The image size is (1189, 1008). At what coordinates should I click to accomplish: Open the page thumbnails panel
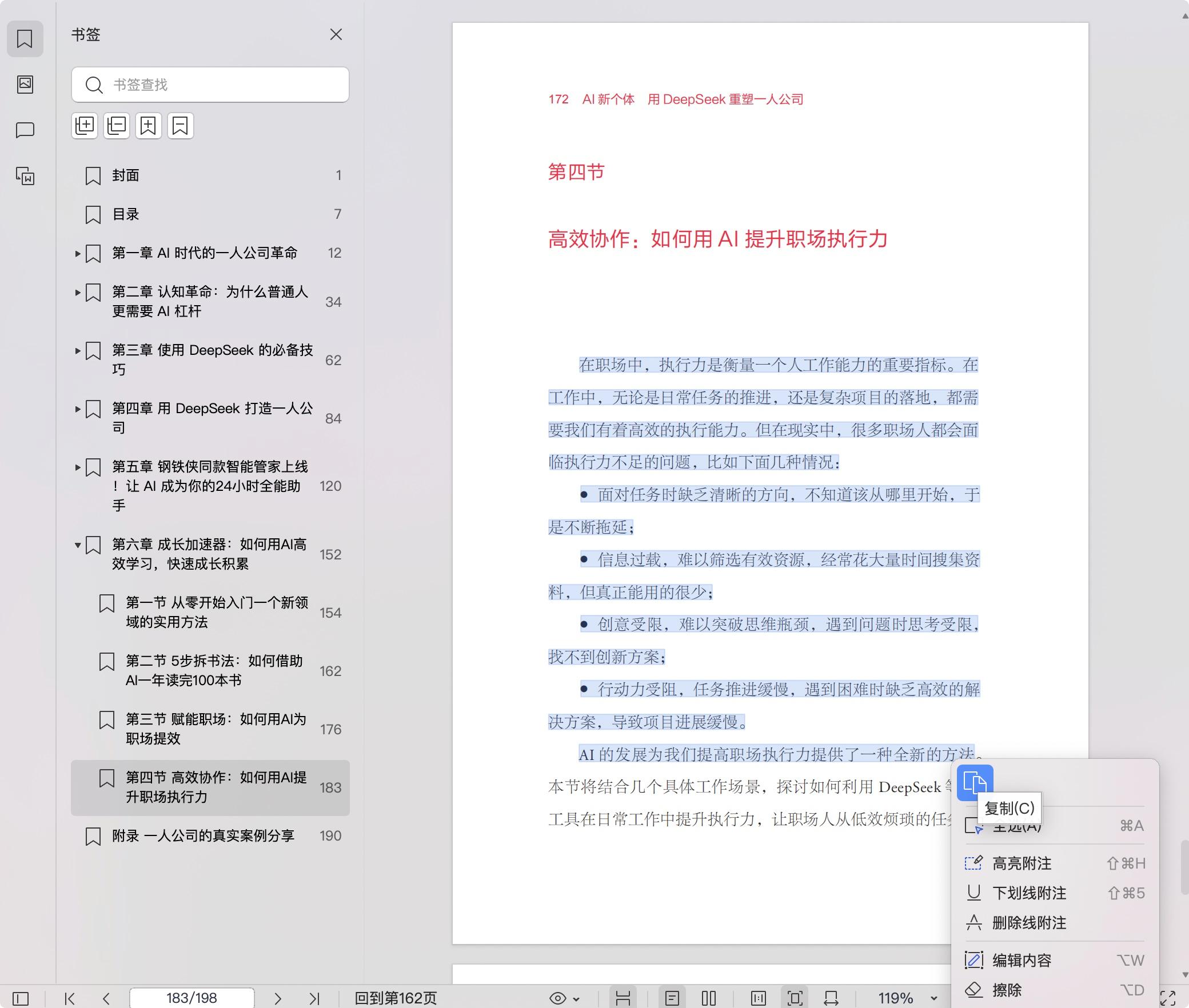click(x=25, y=85)
